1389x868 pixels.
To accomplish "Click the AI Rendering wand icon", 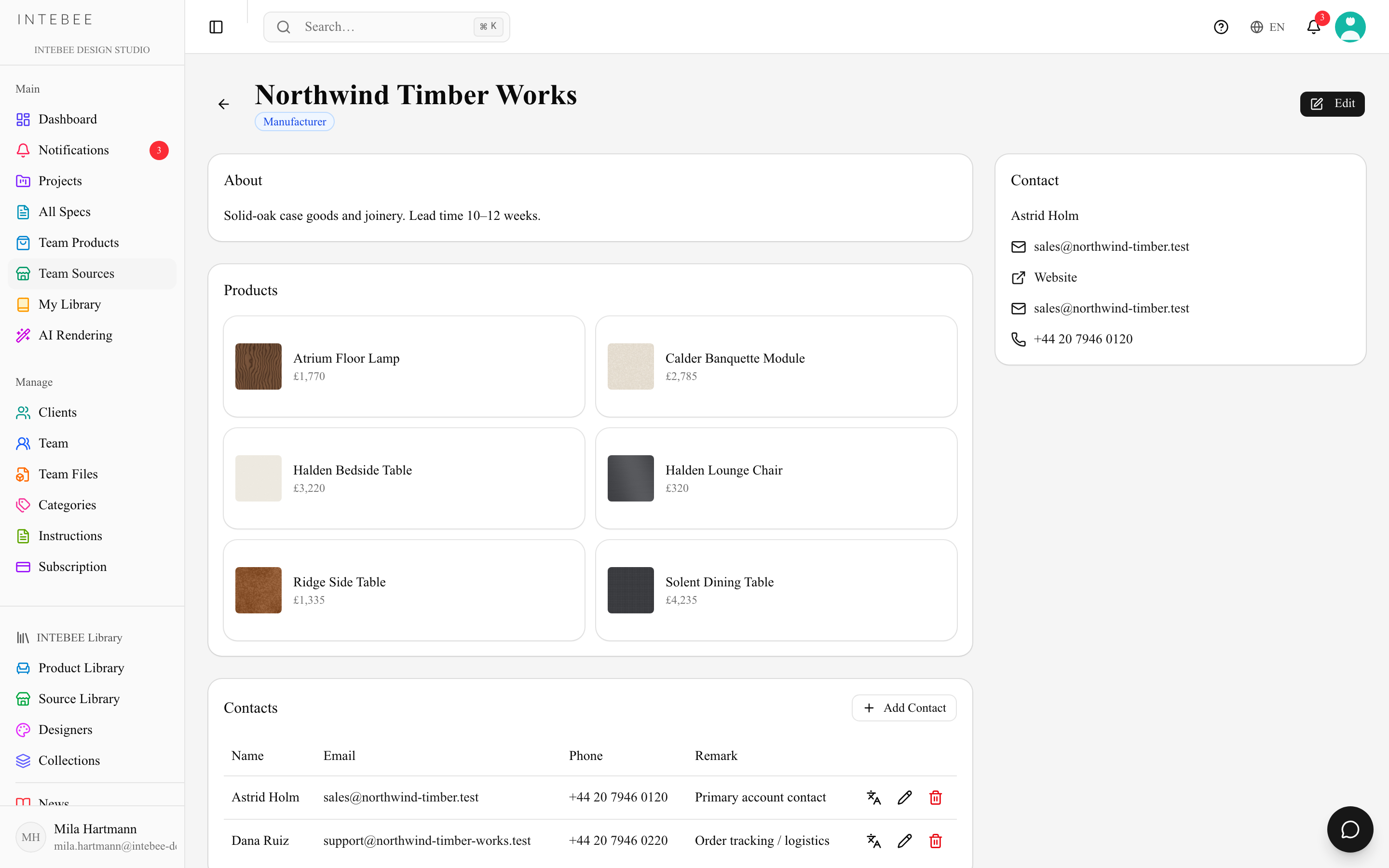I will [x=23, y=335].
